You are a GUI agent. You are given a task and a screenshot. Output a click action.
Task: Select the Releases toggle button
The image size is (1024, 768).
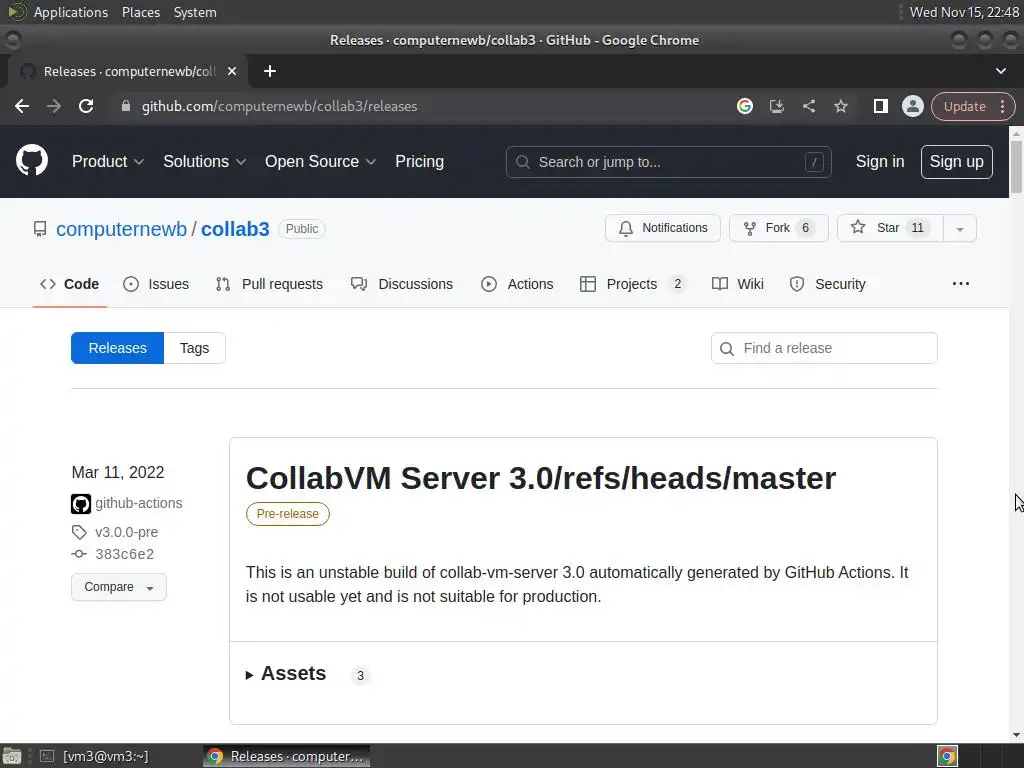pos(118,348)
